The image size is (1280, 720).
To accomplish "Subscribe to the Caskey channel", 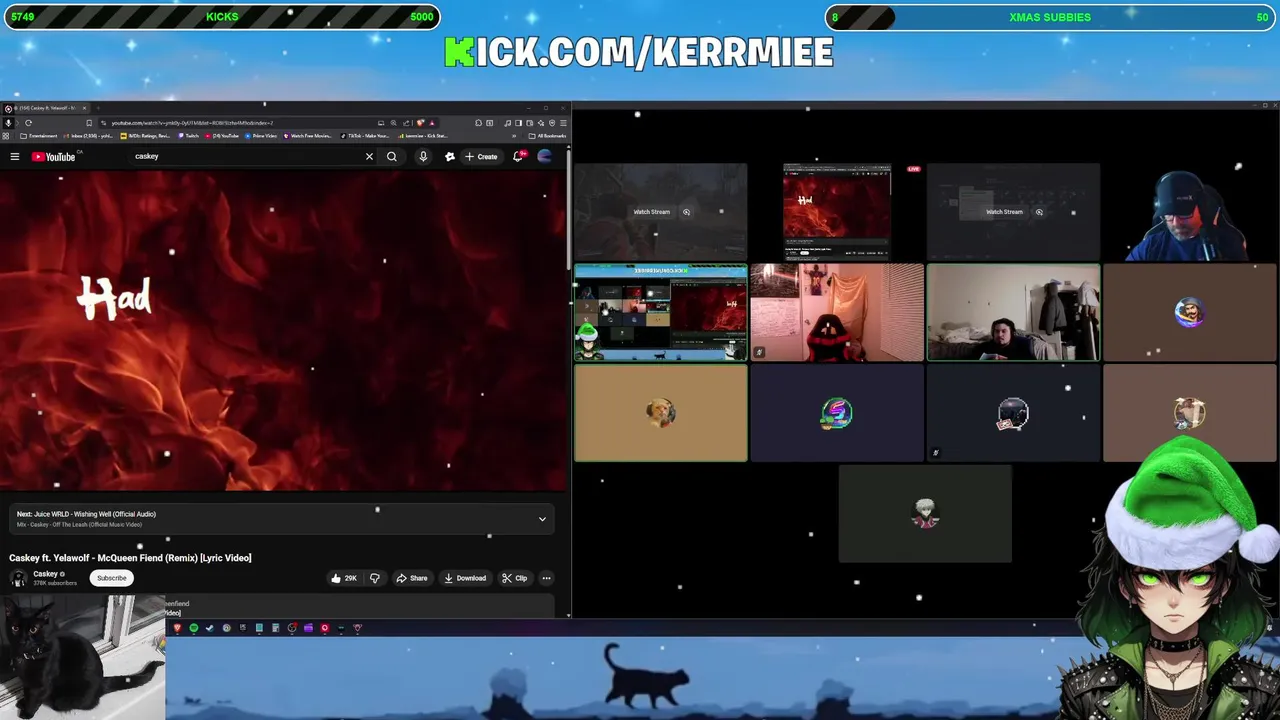I will click(x=112, y=578).
